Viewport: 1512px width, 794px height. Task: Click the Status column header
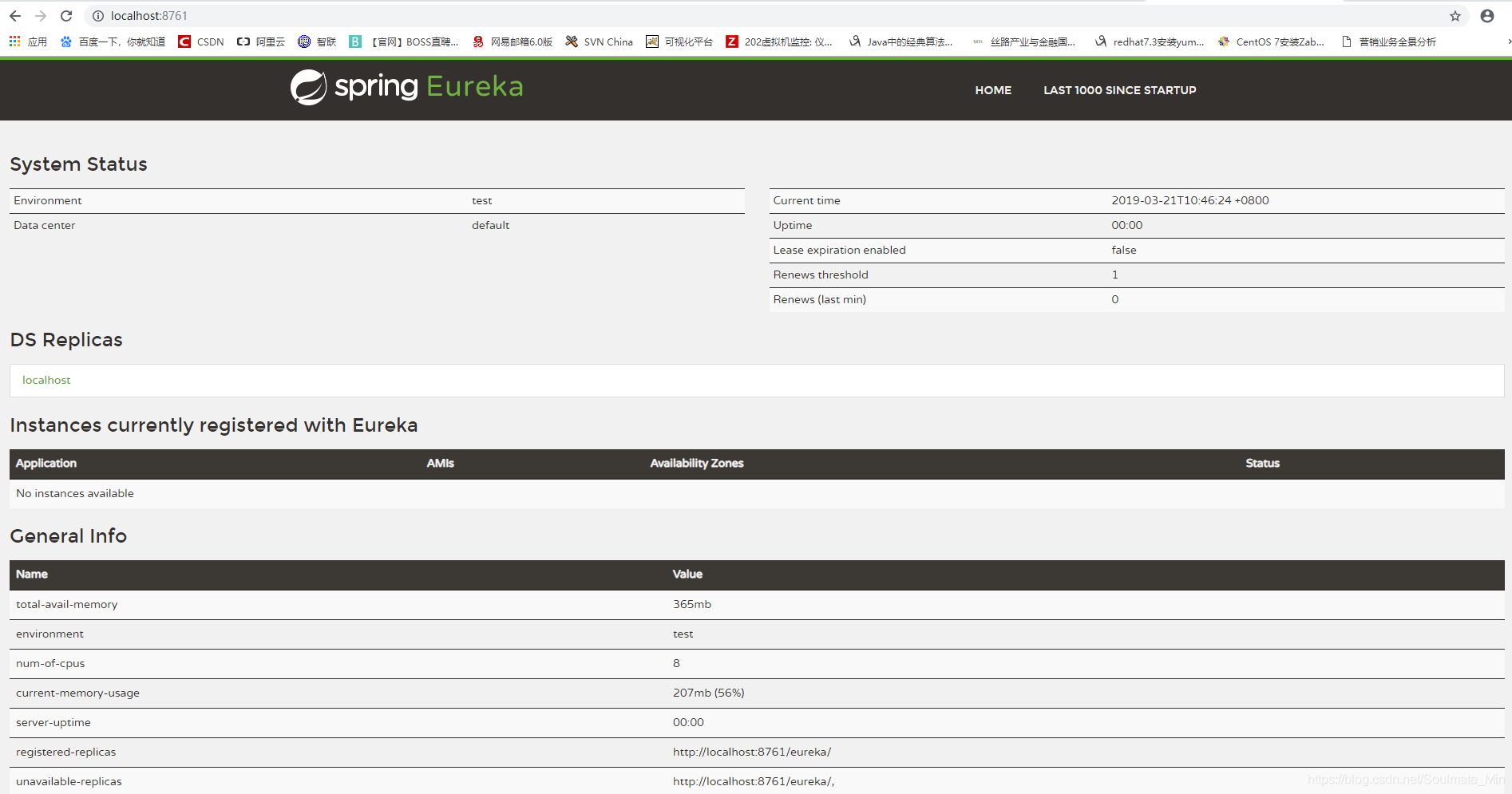click(x=1262, y=463)
